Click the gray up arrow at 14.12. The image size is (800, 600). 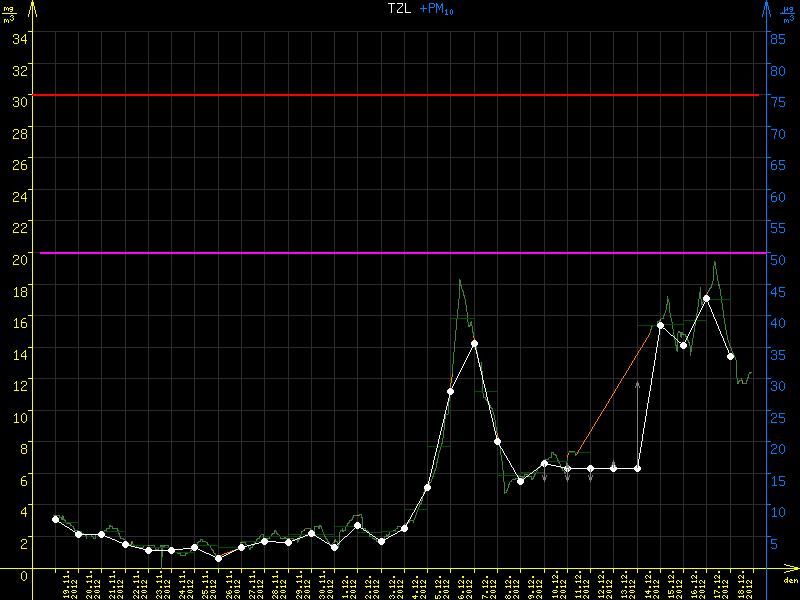[637, 386]
